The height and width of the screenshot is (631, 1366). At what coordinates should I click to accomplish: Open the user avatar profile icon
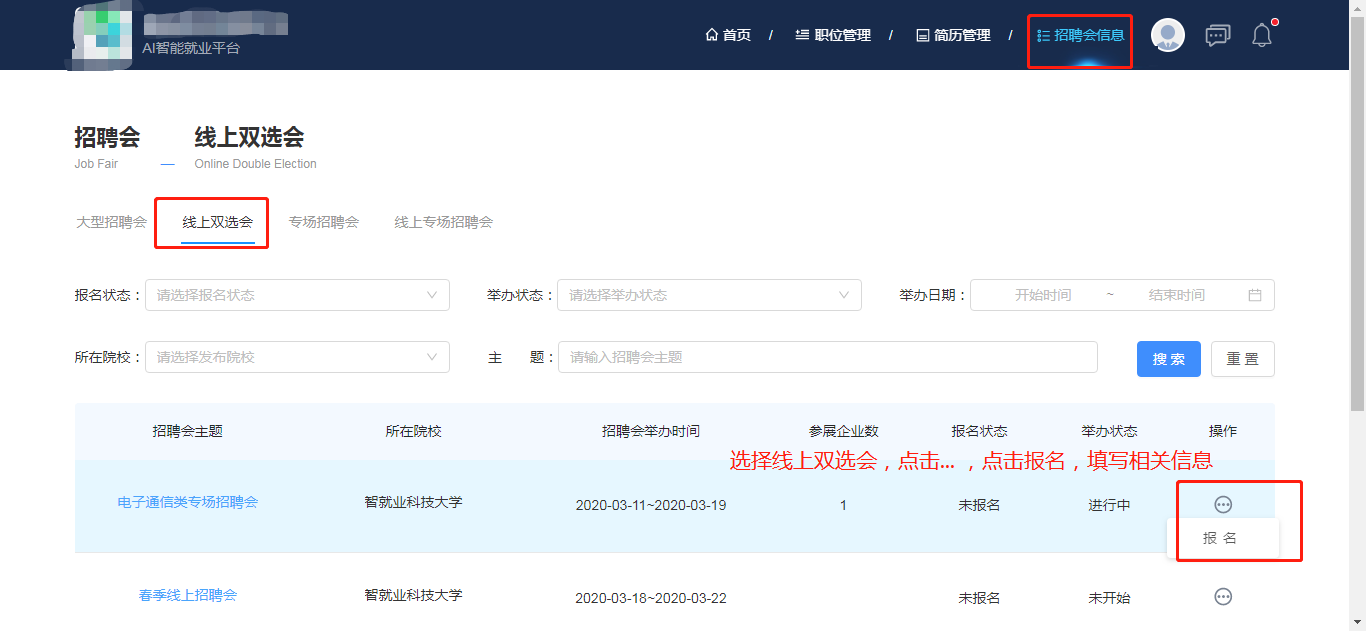(1167, 35)
